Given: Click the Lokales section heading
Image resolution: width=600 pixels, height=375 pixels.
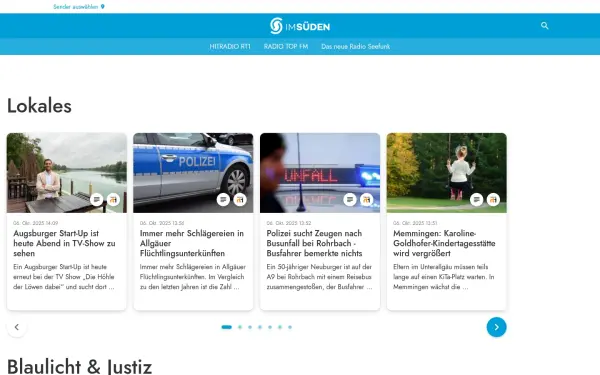Looking at the screenshot, I should point(39,106).
